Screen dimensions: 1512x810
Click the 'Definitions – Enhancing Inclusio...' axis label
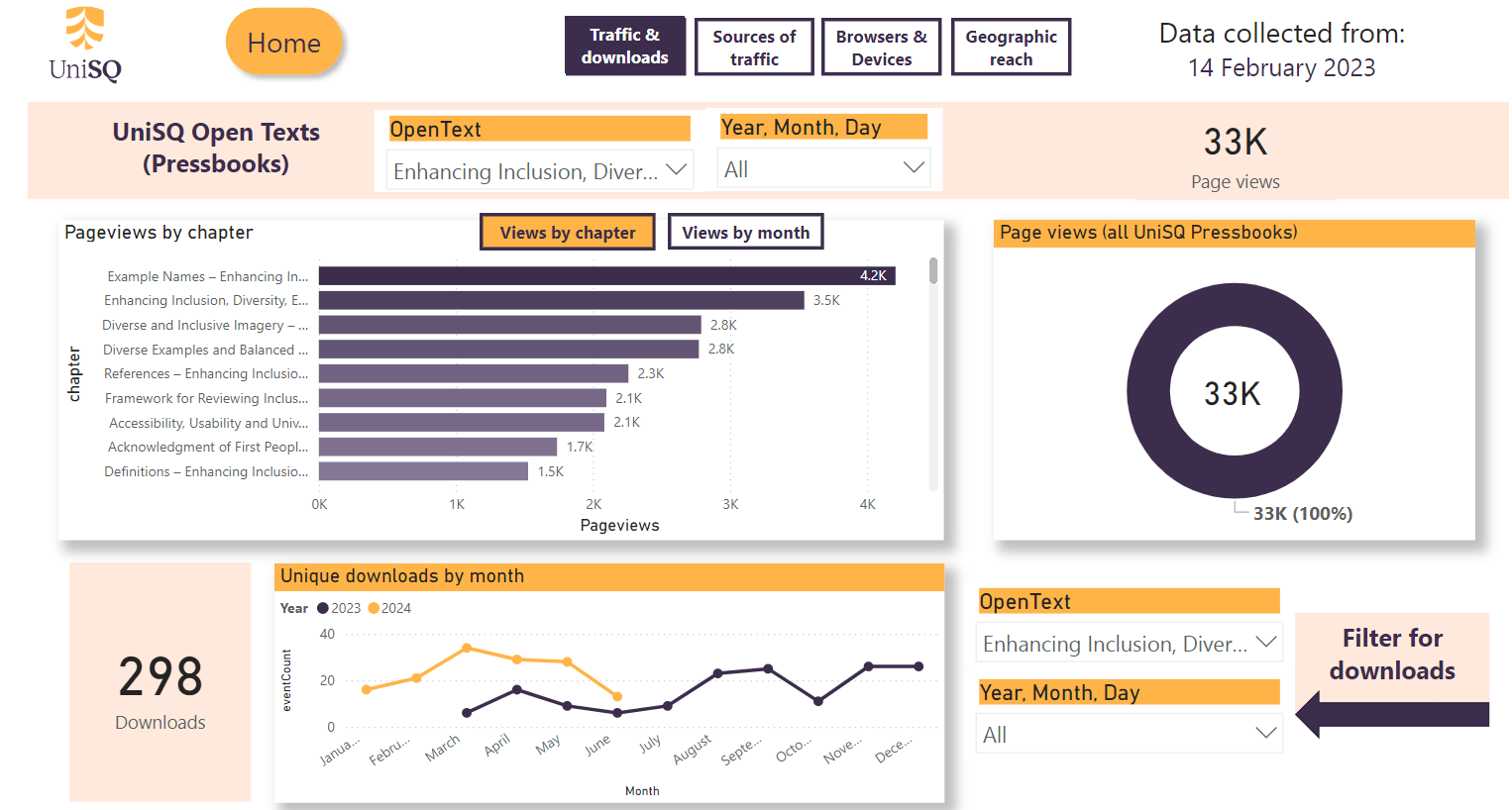[206, 471]
